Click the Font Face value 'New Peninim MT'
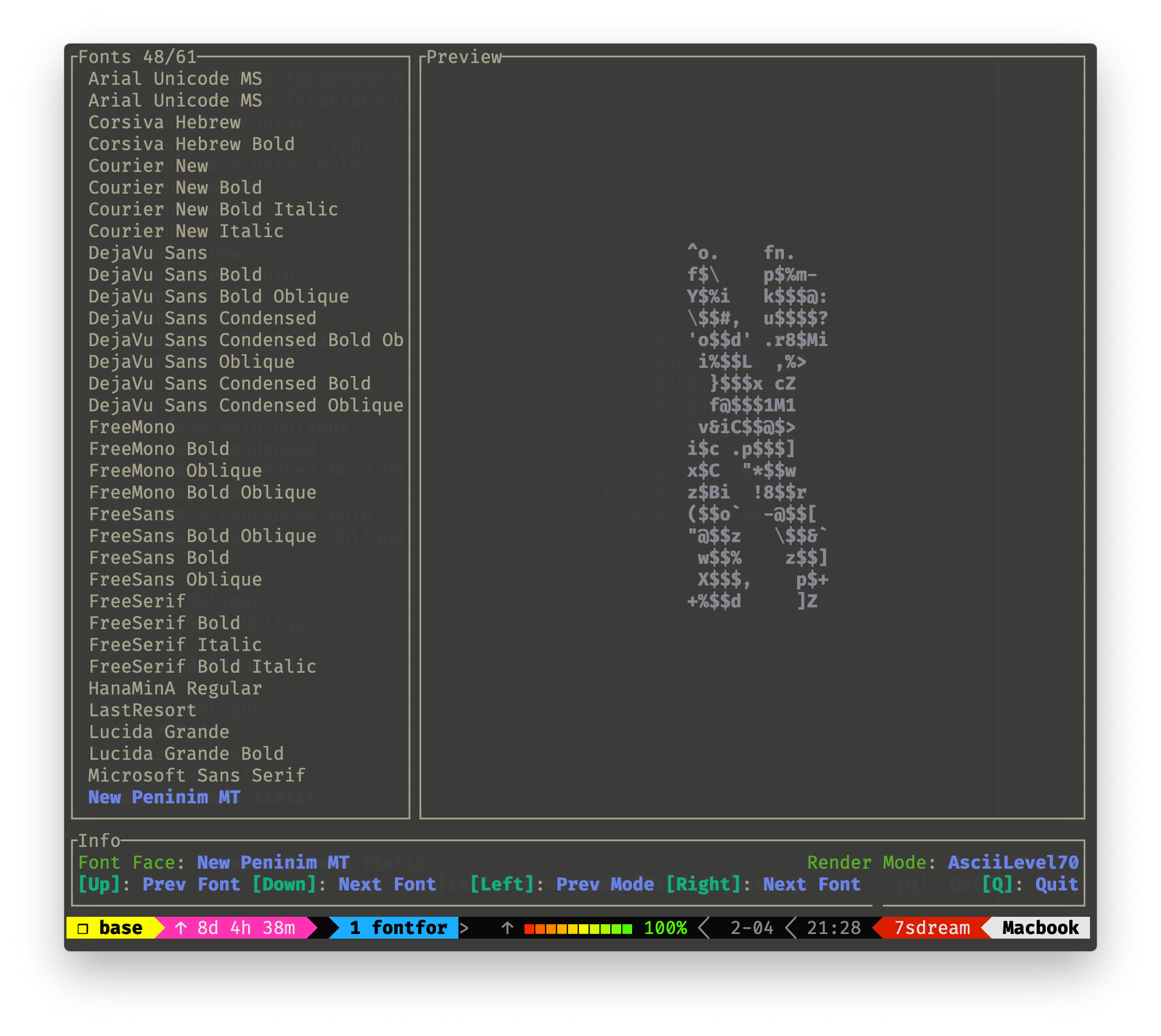 (273, 862)
